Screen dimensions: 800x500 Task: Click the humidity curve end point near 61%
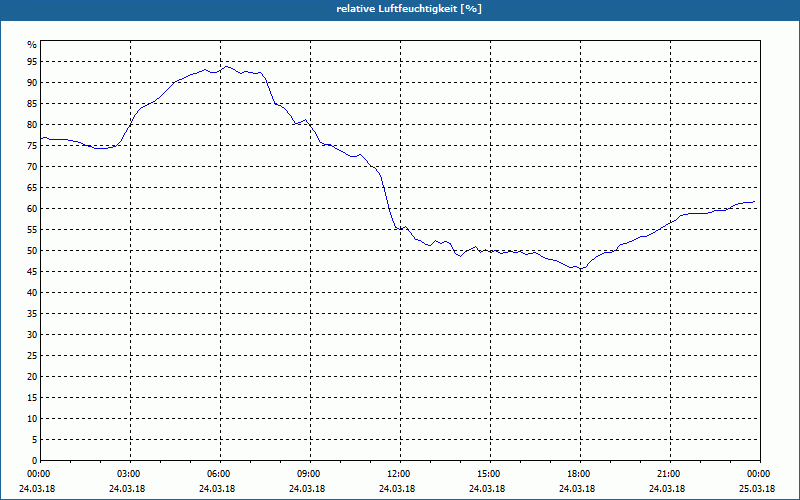(x=754, y=202)
